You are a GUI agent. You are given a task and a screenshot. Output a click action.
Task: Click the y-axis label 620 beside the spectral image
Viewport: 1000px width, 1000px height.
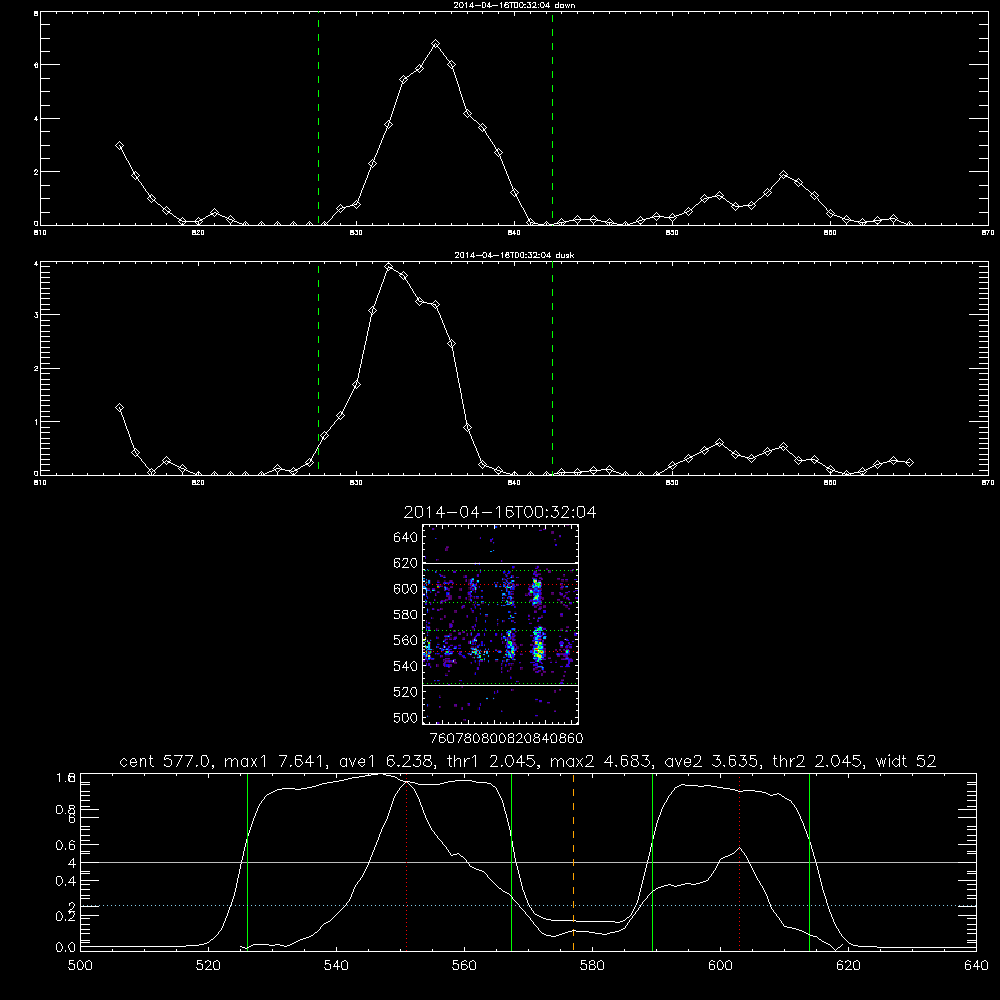coord(406,563)
